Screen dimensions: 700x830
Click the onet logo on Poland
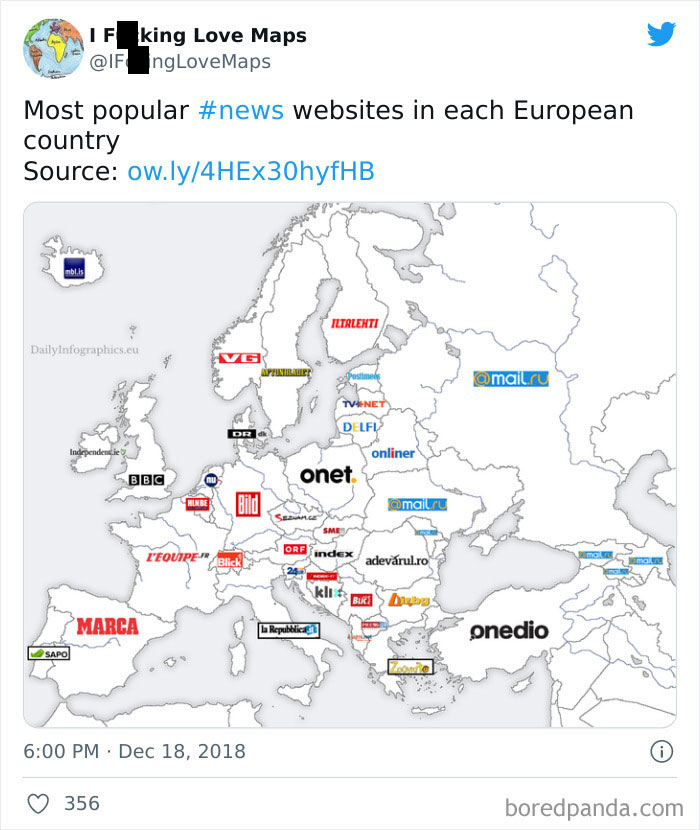click(x=328, y=475)
